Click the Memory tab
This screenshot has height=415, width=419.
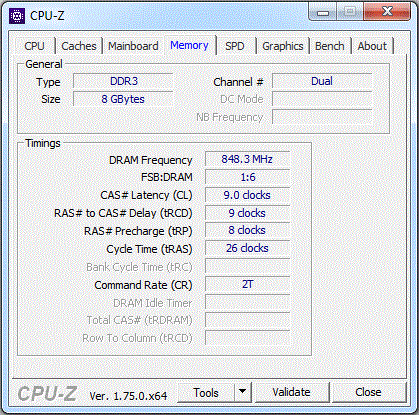(x=189, y=45)
